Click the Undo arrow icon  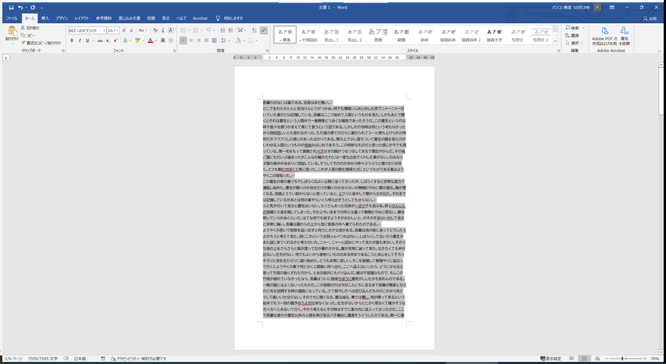click(20, 7)
